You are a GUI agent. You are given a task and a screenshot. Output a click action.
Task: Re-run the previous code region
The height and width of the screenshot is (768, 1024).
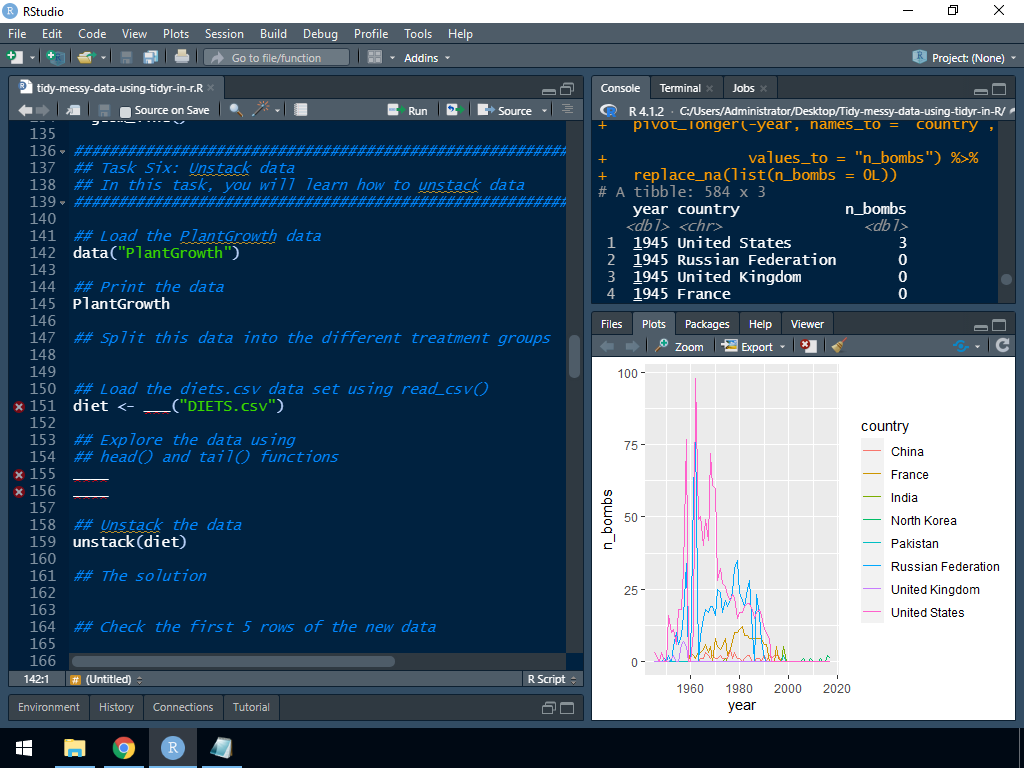coord(454,110)
